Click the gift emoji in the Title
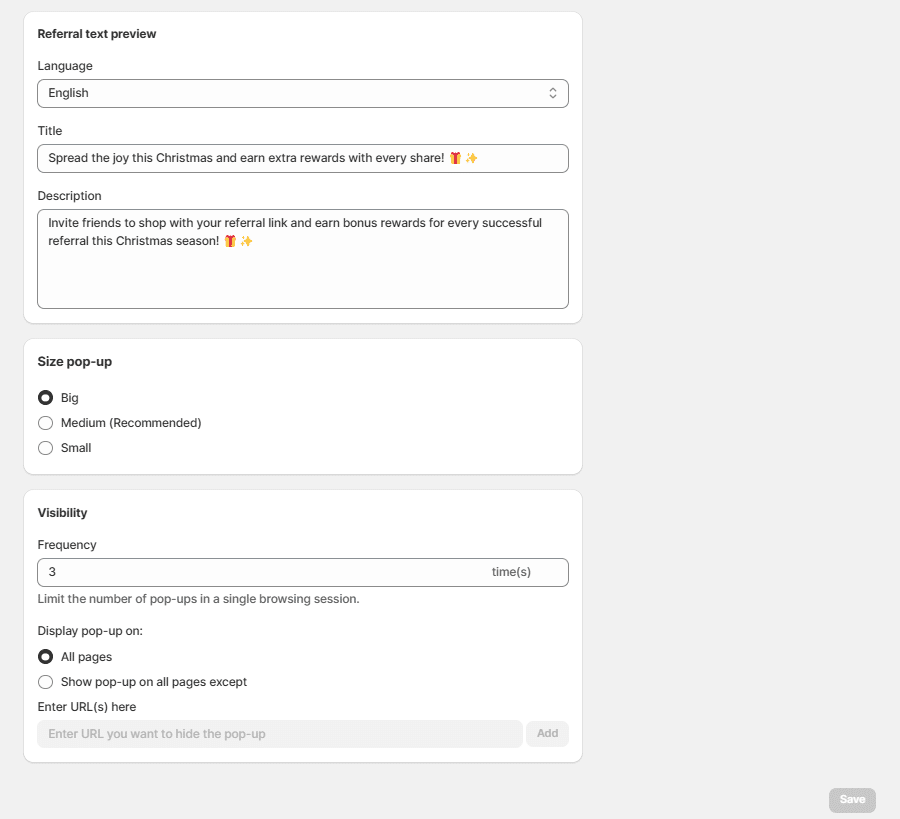The image size is (900, 819). tap(455, 158)
